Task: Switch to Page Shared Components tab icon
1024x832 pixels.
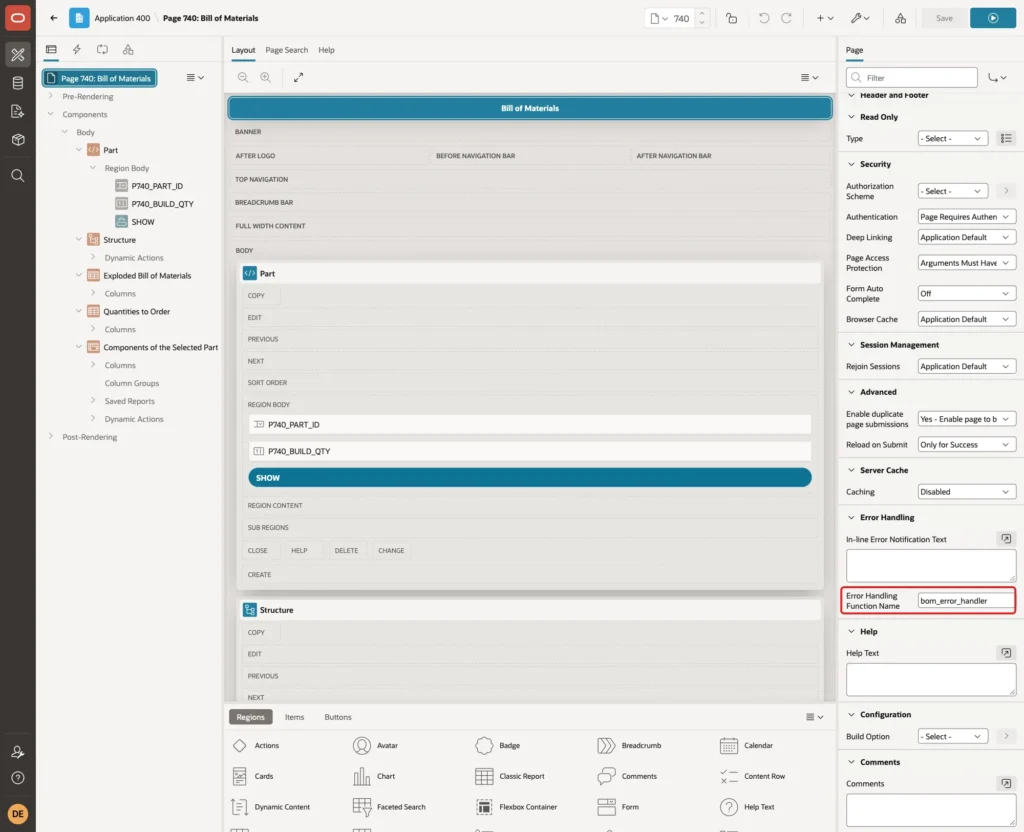Action: coord(128,50)
